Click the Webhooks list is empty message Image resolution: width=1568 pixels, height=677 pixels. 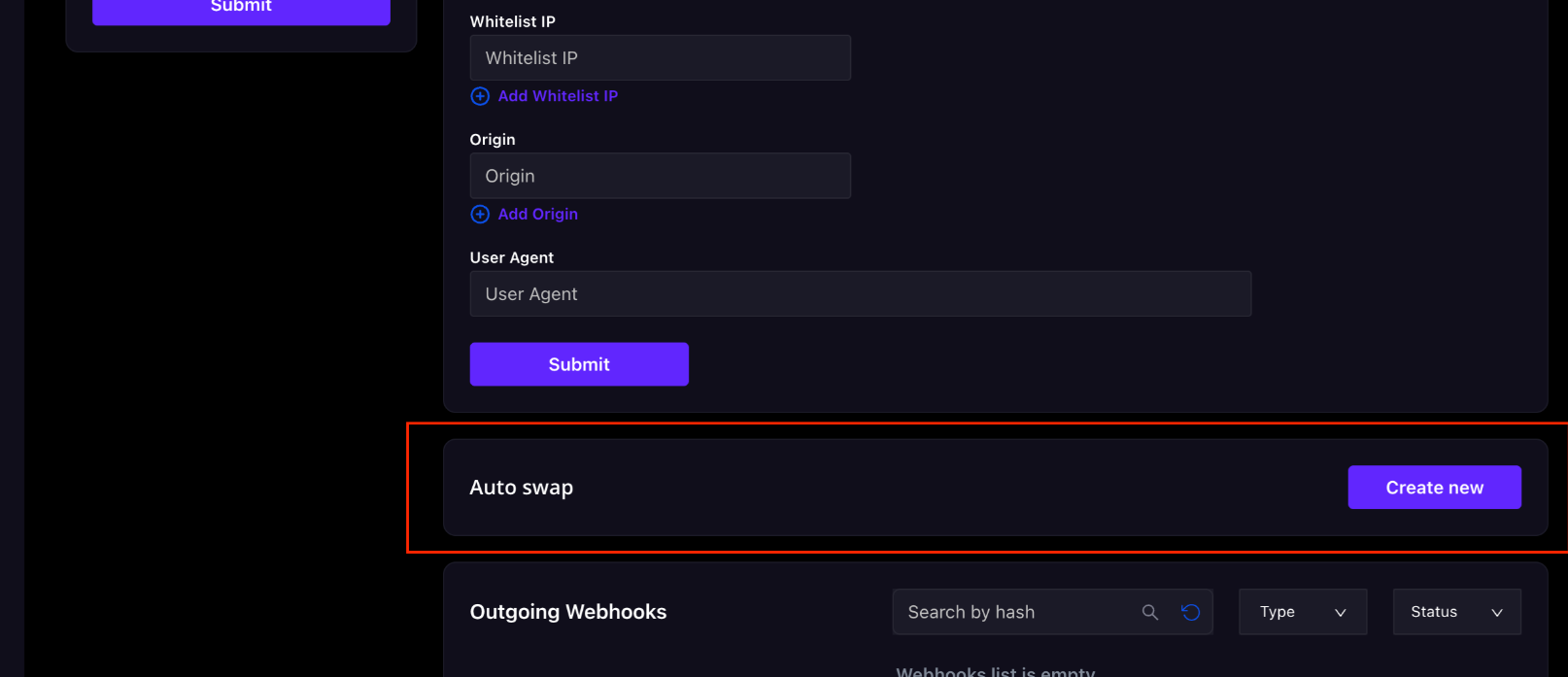(x=995, y=671)
